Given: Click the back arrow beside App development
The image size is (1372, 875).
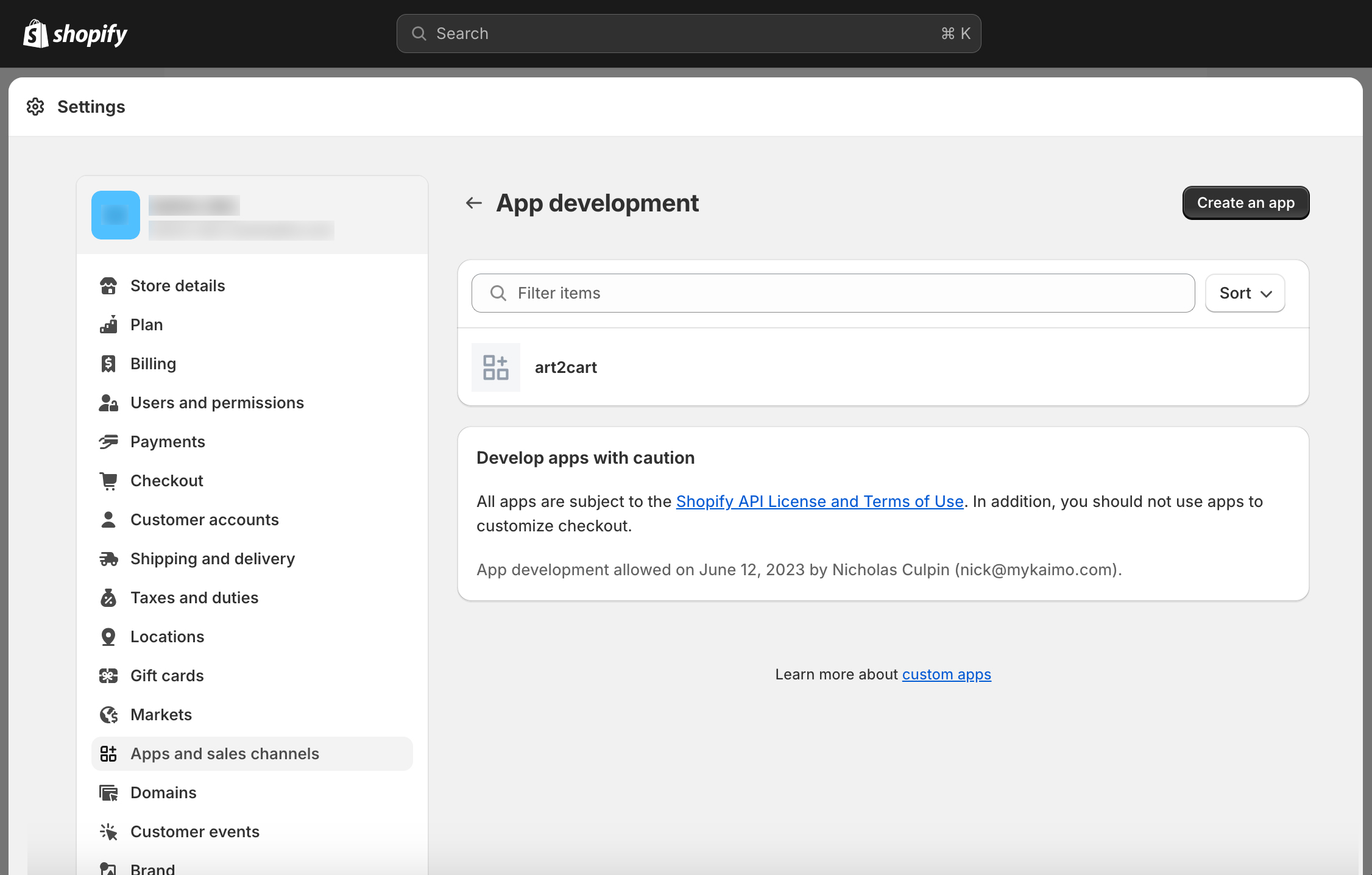Looking at the screenshot, I should (x=473, y=203).
